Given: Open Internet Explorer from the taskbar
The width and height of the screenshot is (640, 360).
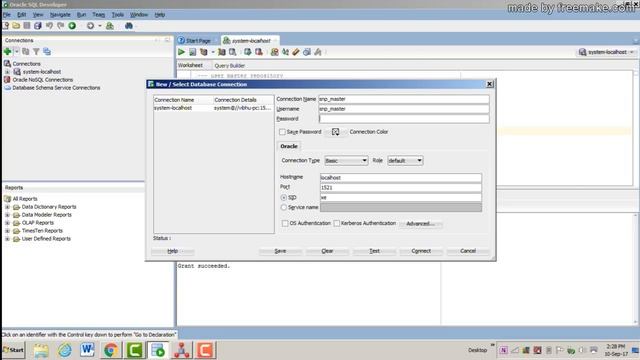Looking at the screenshot, I should tap(64, 350).
